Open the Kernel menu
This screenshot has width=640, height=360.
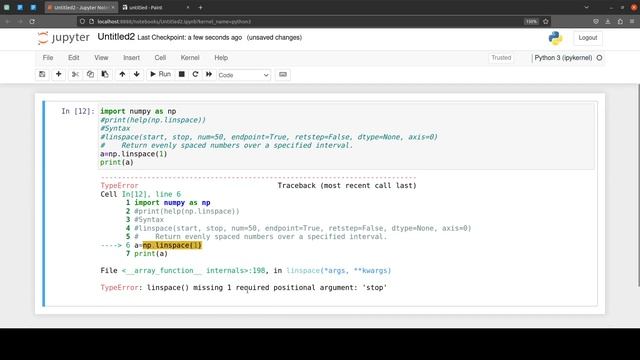pos(190,58)
